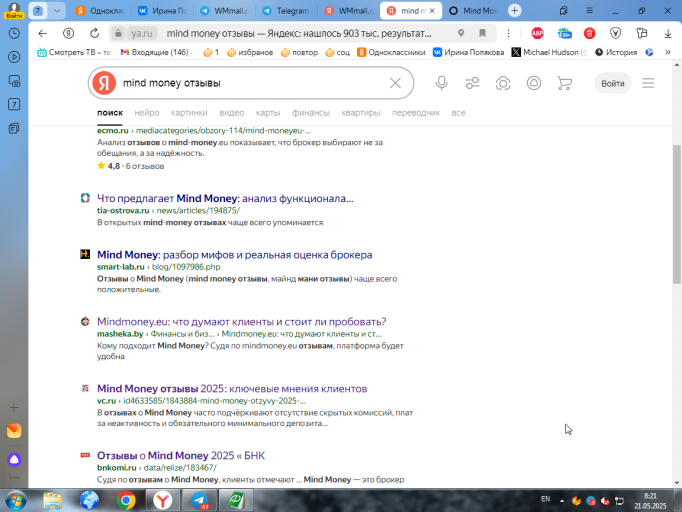Switch to the Одноклассники tab

coord(100,11)
